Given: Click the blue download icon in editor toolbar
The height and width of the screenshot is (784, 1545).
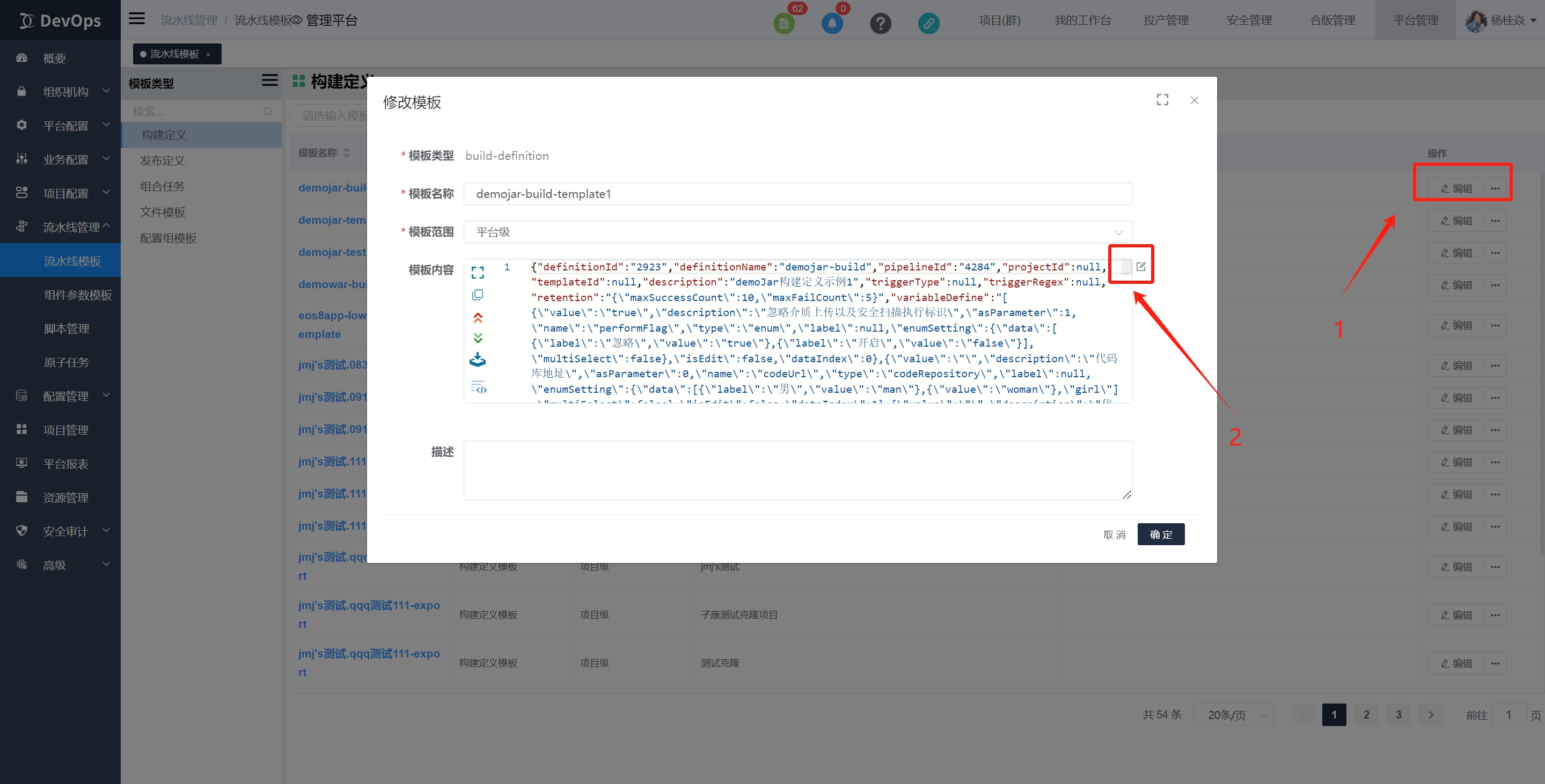Looking at the screenshot, I should tap(478, 360).
